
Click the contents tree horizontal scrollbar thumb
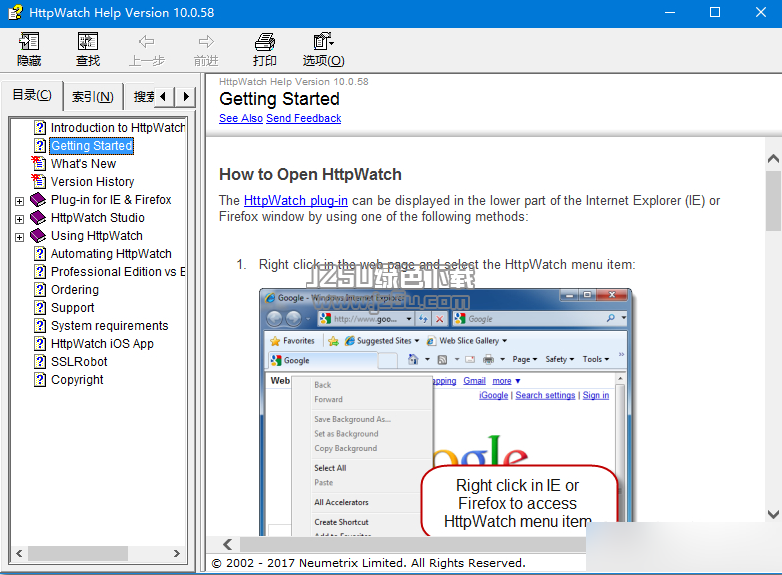coord(78,553)
